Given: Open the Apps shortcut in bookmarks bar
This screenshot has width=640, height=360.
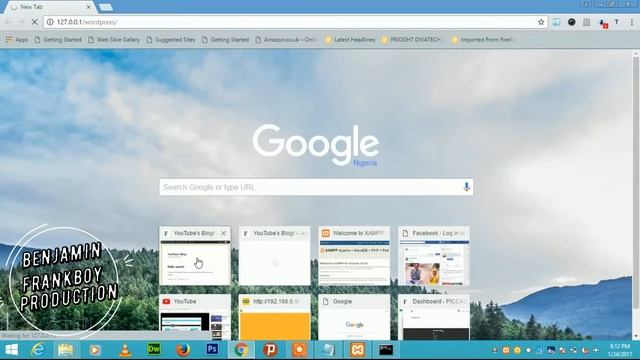Looking at the screenshot, I should (x=17, y=40).
